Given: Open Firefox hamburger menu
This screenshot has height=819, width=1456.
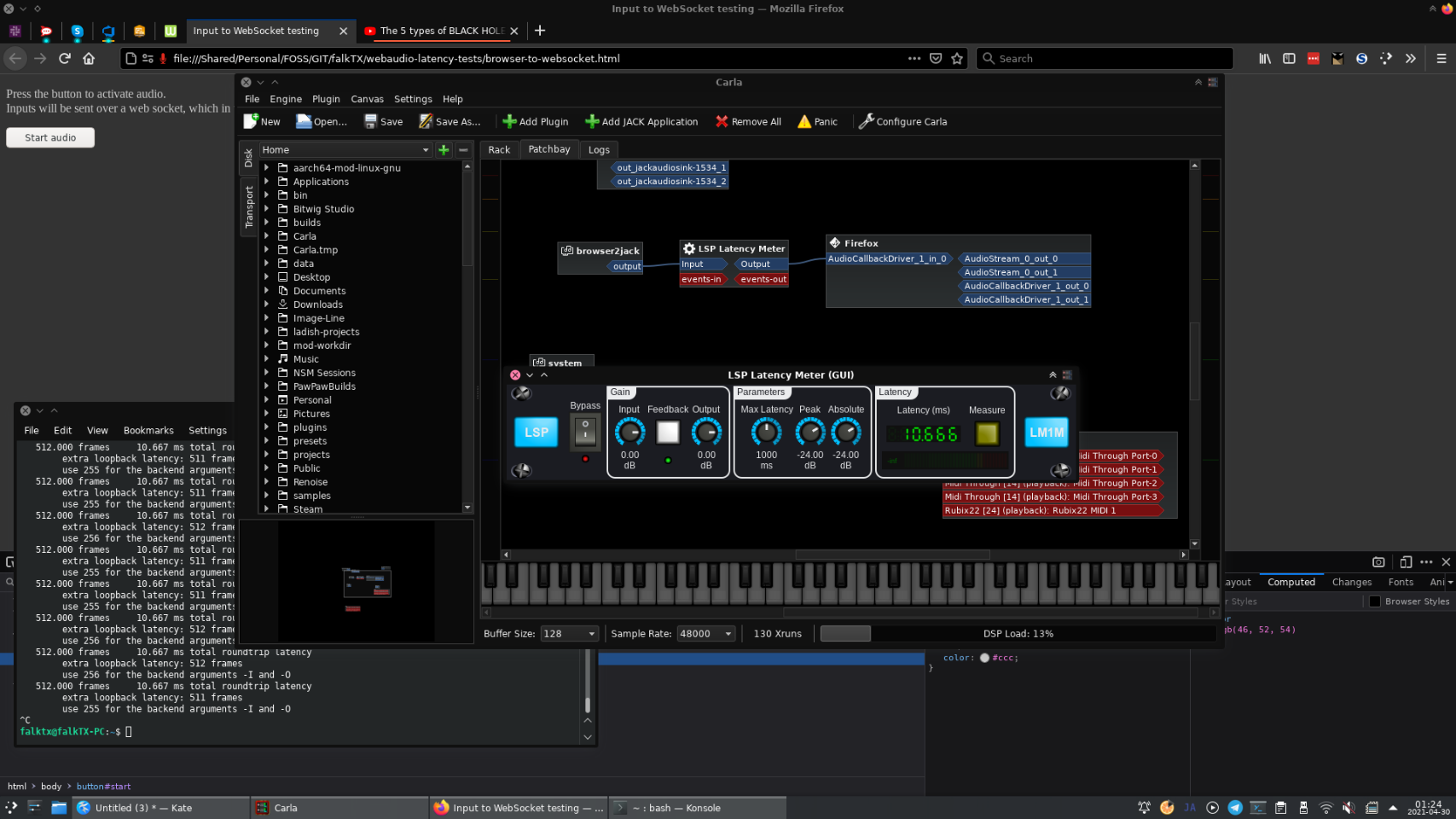Looking at the screenshot, I should (x=1441, y=58).
